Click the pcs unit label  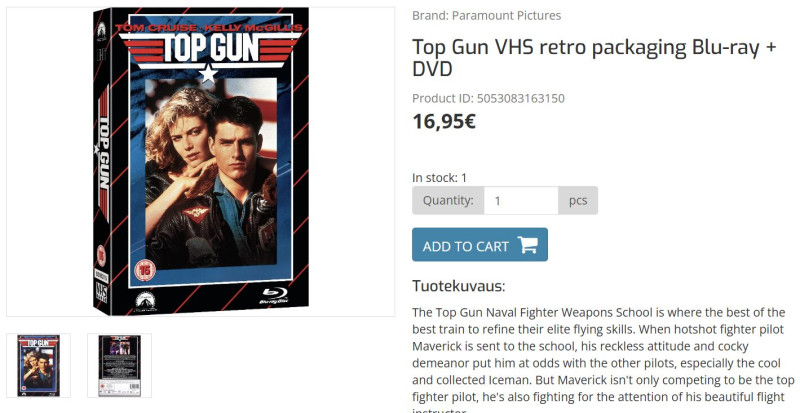pos(578,200)
